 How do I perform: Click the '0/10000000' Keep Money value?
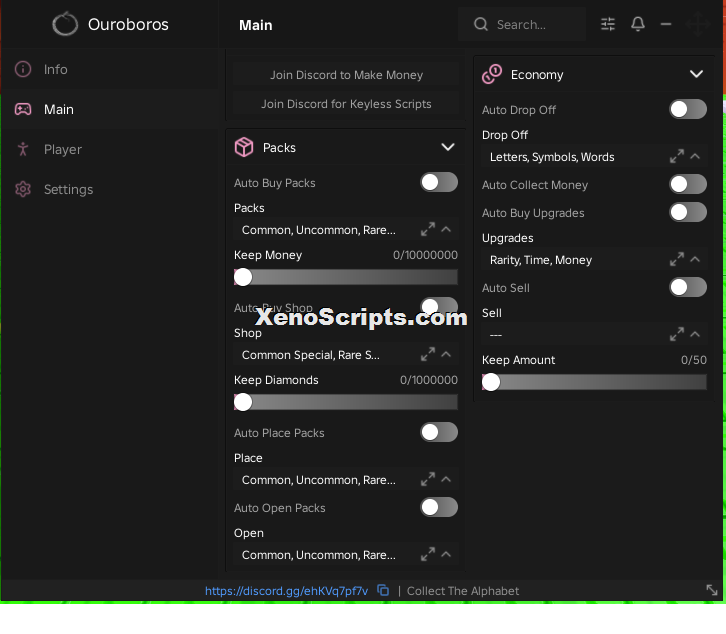(x=425, y=255)
